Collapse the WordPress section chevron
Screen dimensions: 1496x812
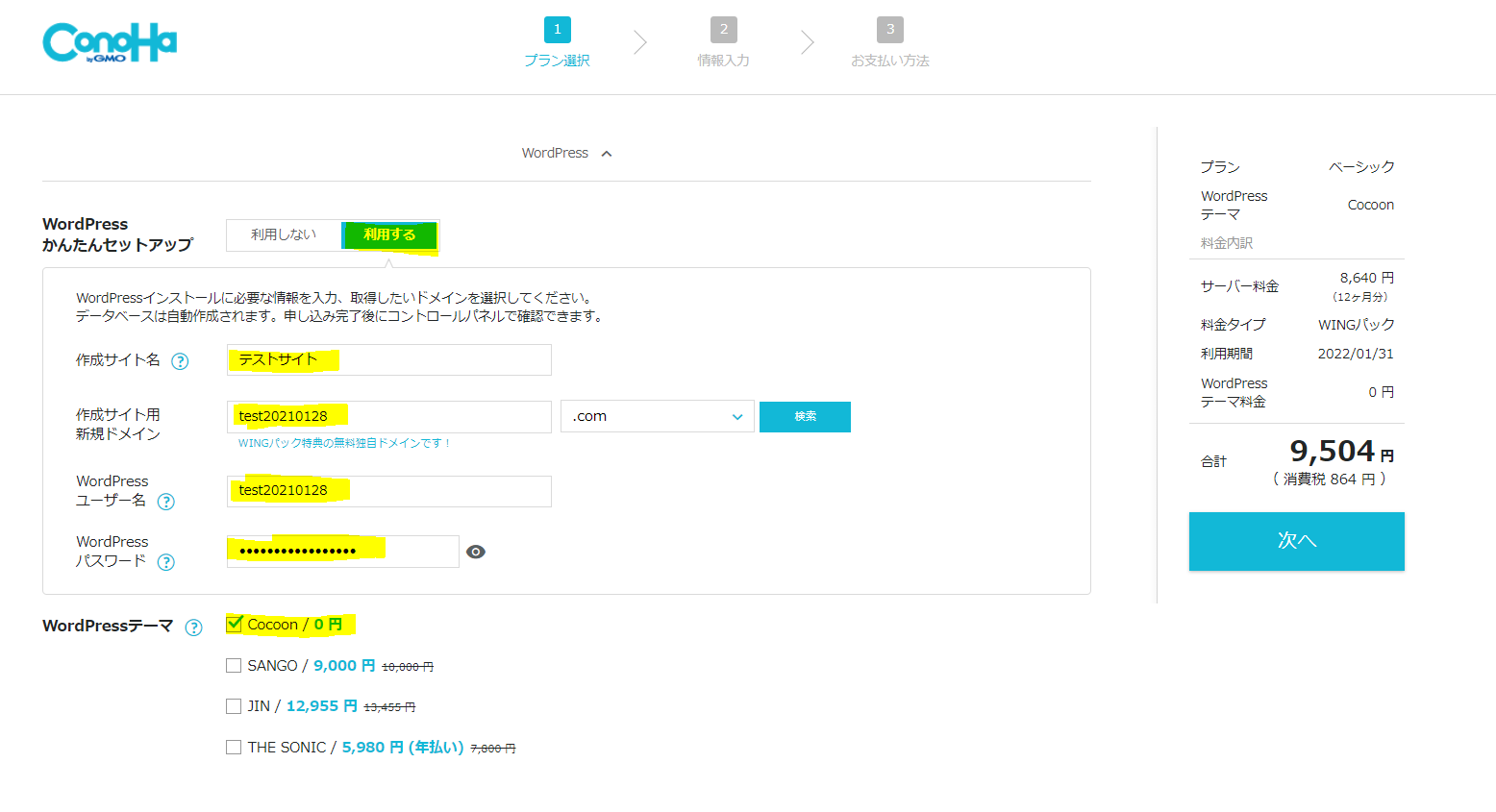pyautogui.click(x=607, y=154)
